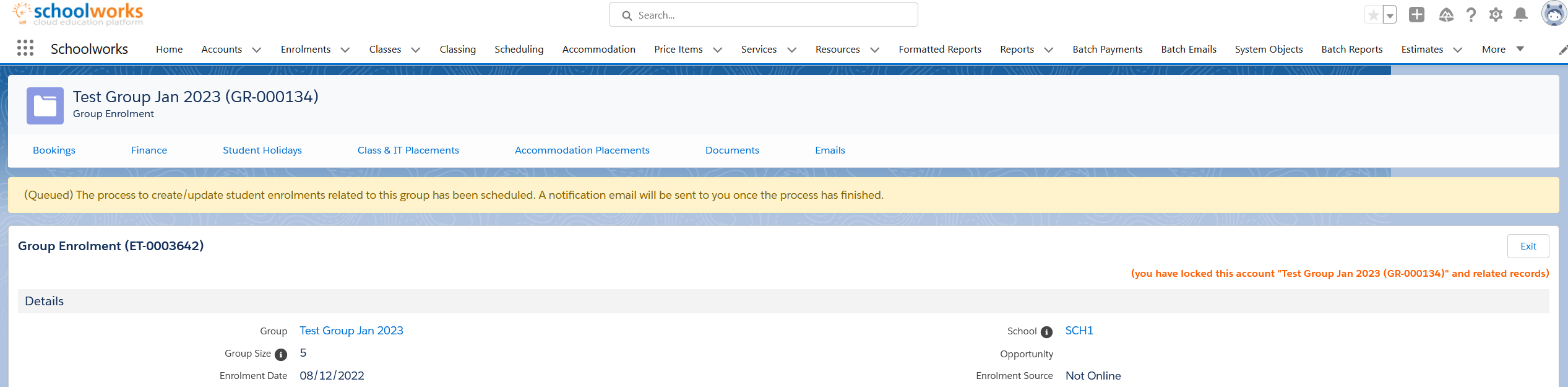Open the notifications bell
Image resolution: width=1568 pixels, height=387 pixels.
[1520, 15]
